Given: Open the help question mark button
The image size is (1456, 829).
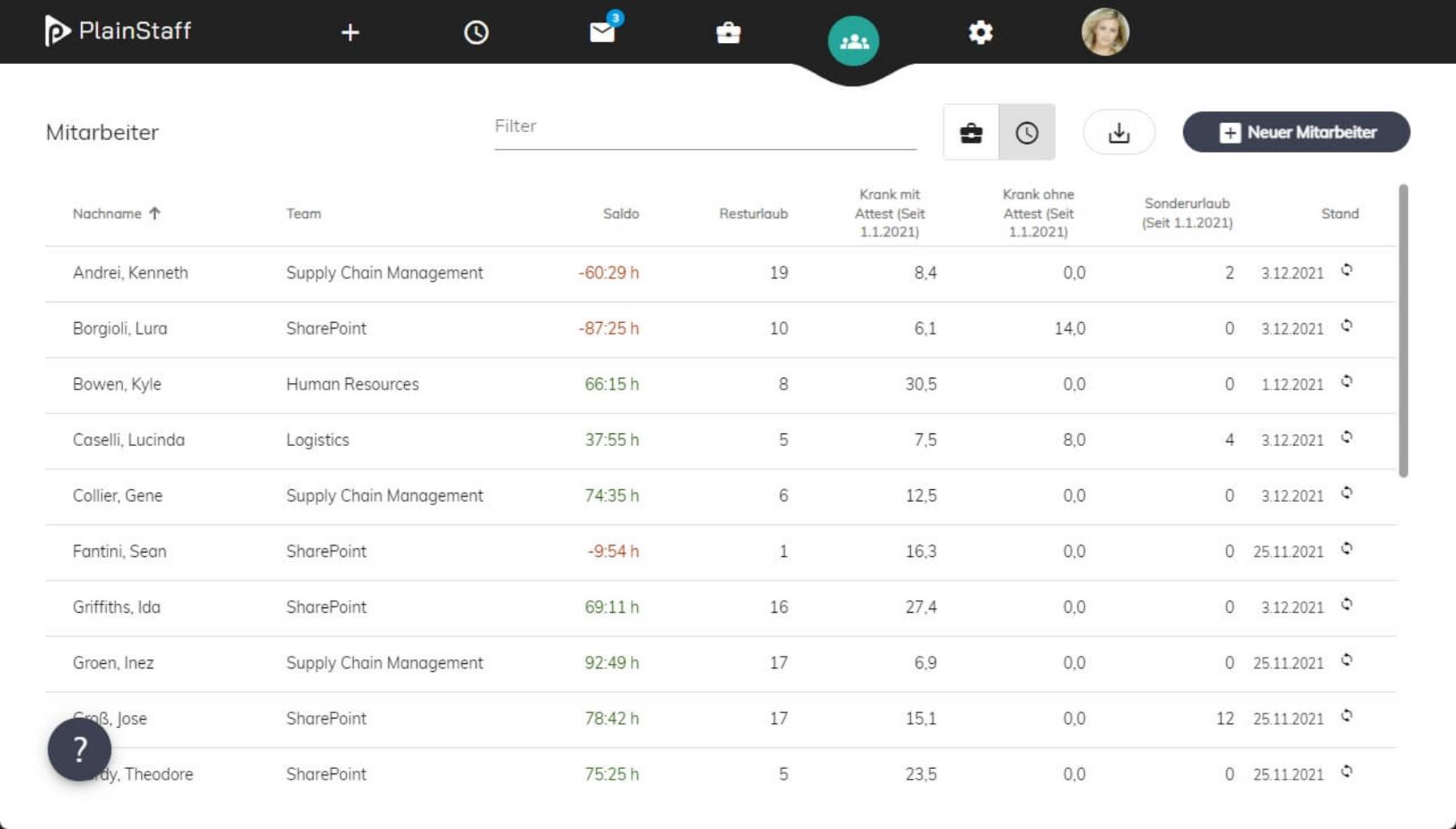Looking at the screenshot, I should (79, 750).
